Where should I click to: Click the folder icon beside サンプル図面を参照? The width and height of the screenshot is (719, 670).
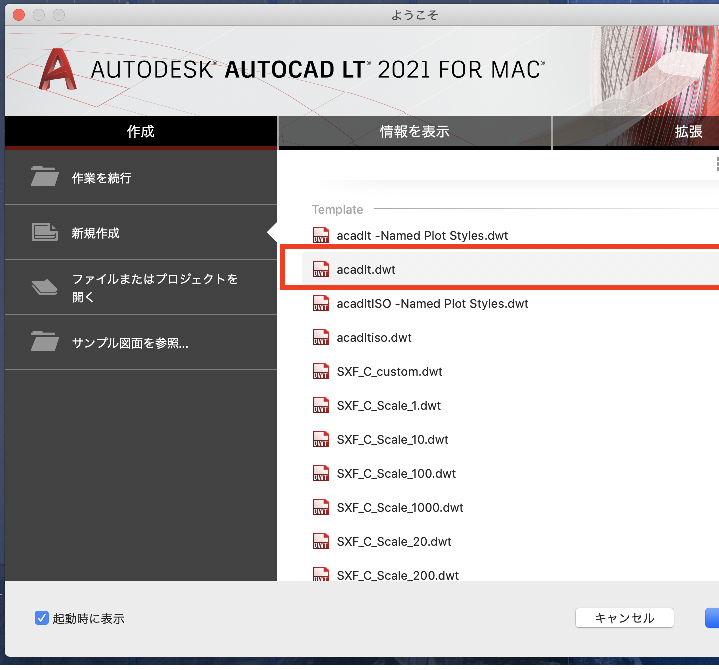pyautogui.click(x=44, y=341)
